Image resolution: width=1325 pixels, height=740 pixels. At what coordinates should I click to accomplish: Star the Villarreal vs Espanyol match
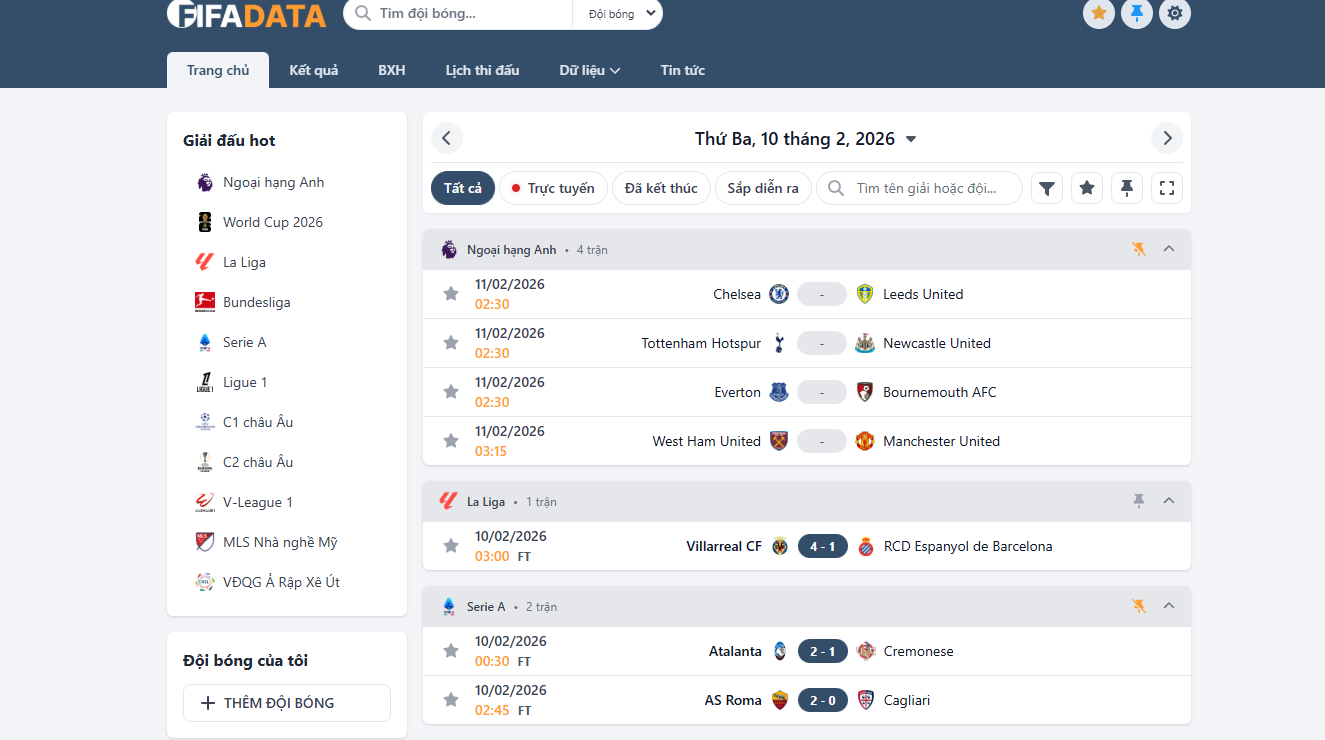pos(451,546)
